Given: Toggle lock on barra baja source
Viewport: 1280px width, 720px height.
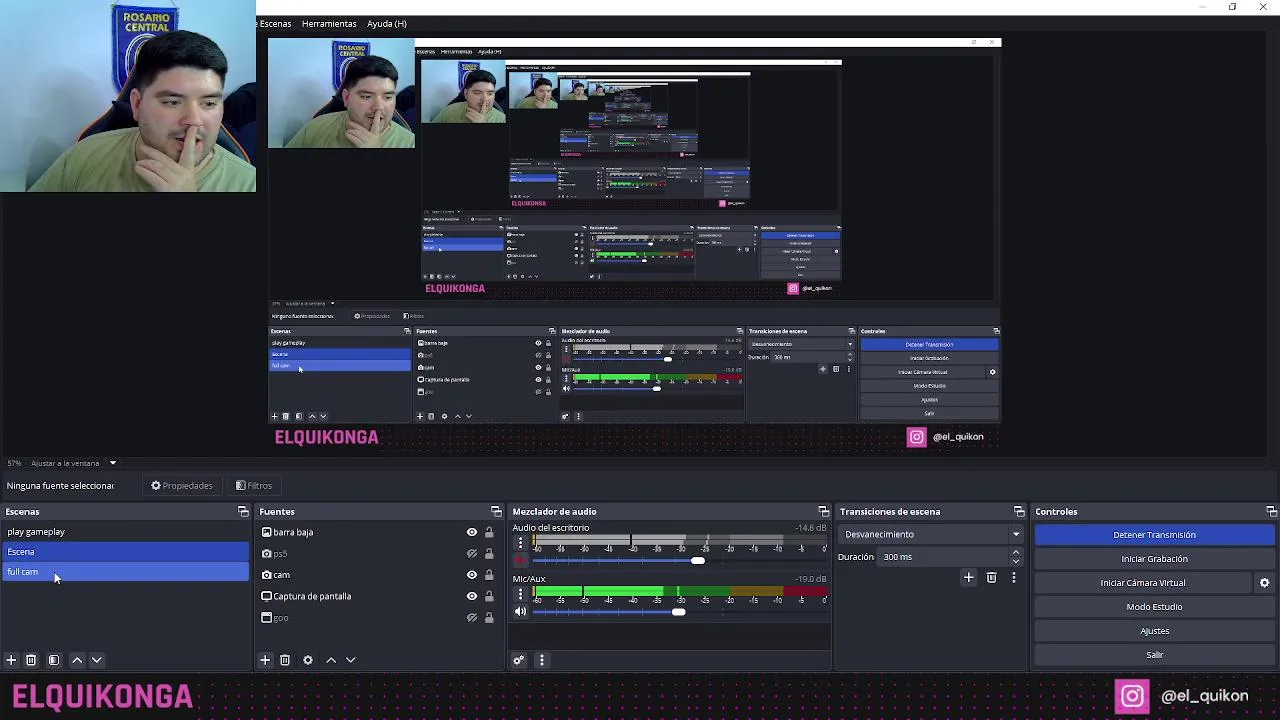Looking at the screenshot, I should tap(489, 532).
